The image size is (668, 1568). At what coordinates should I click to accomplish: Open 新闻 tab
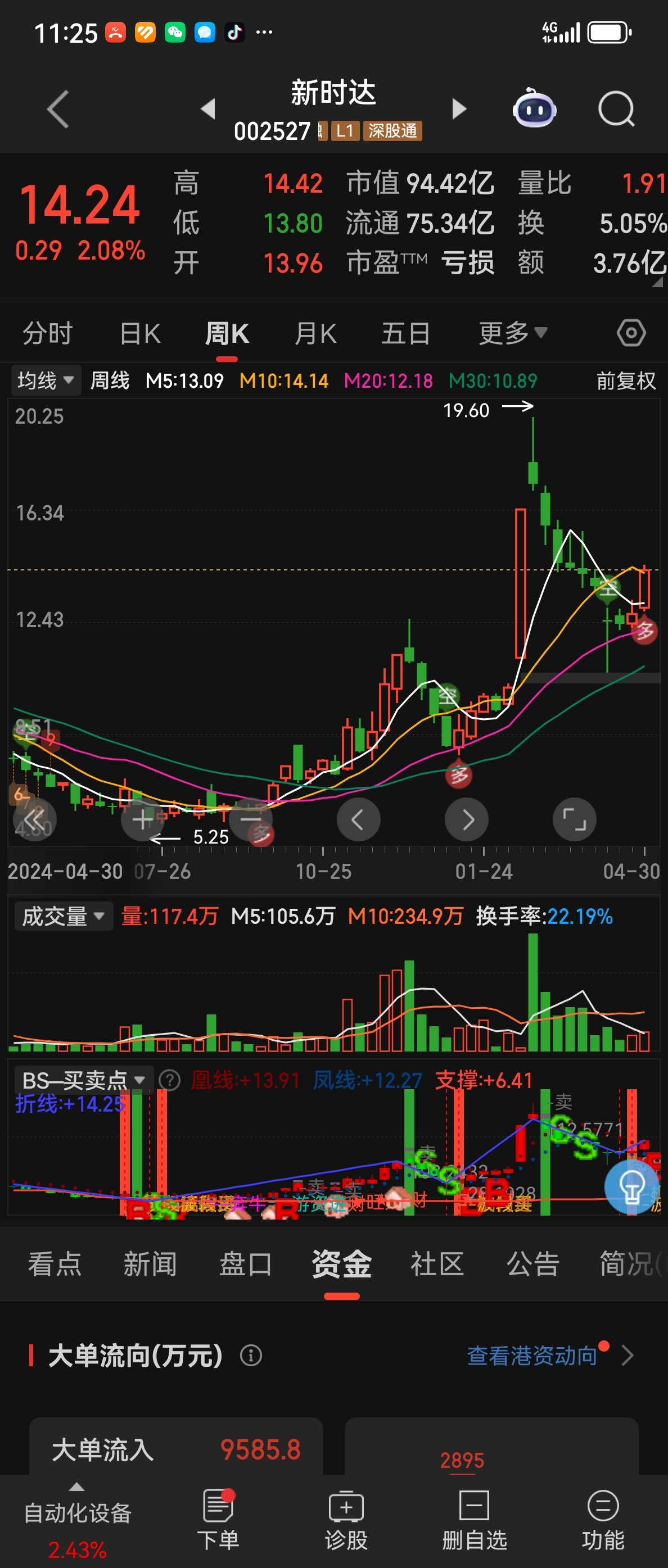pos(150,1263)
